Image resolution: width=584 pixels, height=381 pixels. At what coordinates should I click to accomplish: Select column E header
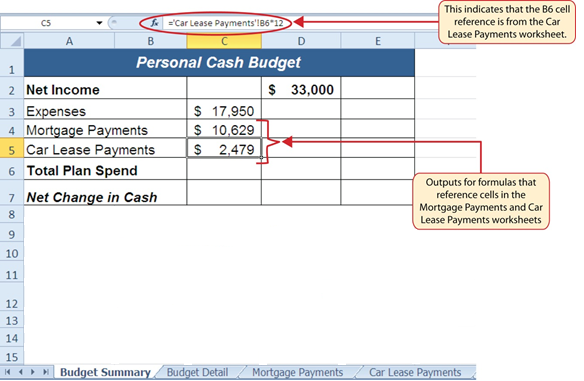[x=378, y=41]
